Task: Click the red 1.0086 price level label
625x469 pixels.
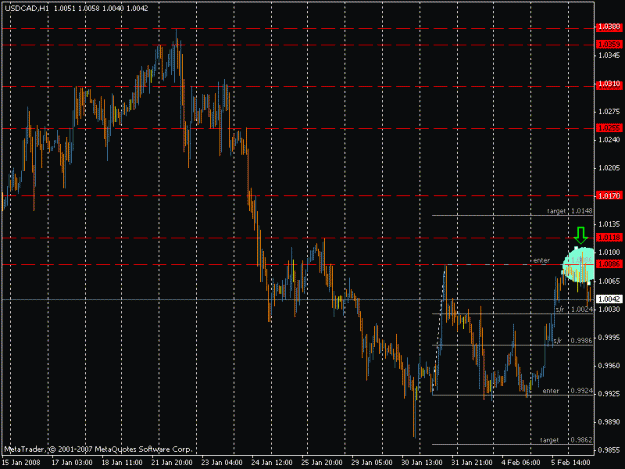Action: coord(609,264)
